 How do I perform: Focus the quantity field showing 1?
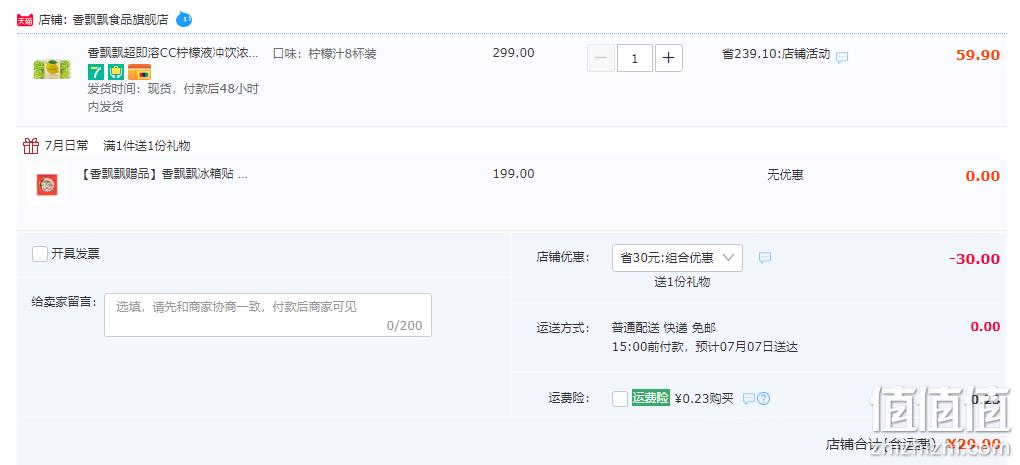tap(634, 59)
